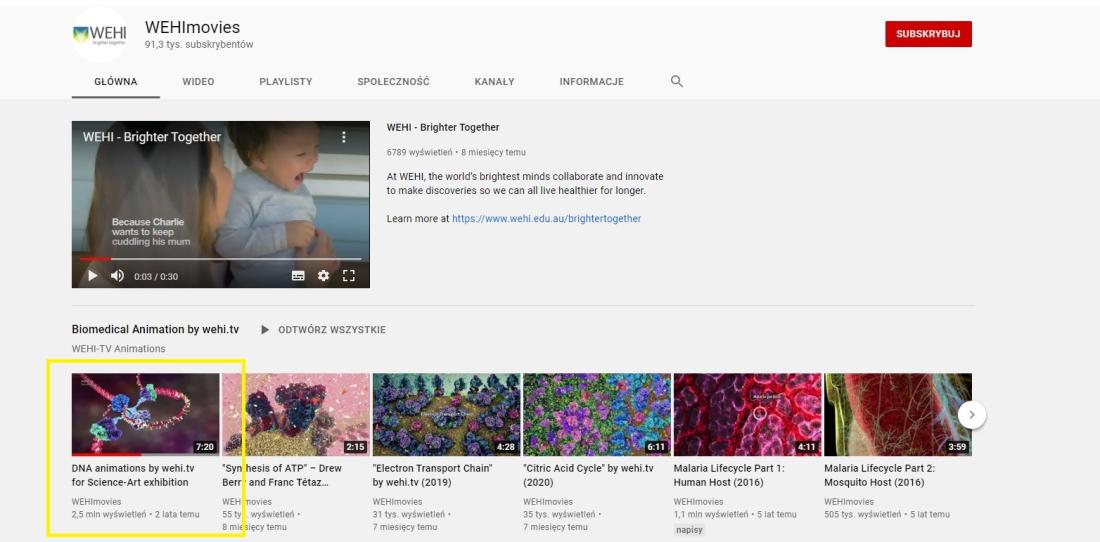Click WEHImovies under Citric Acid Cycle video

[548, 502]
